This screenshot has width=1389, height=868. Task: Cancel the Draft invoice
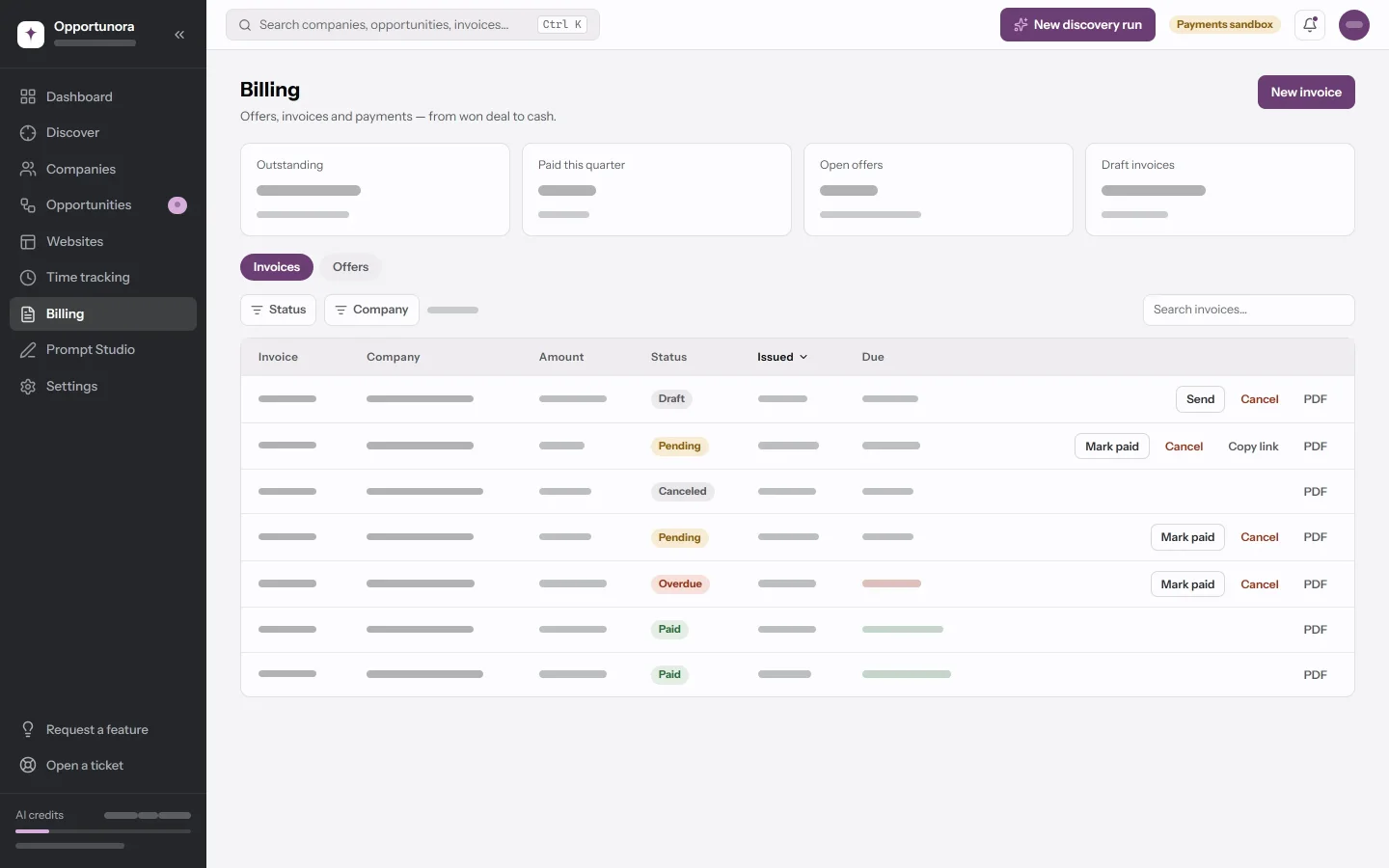pos(1260,399)
